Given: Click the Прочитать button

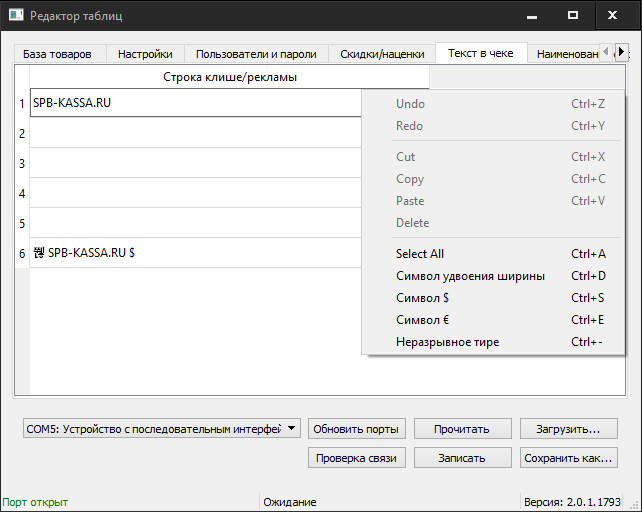Looking at the screenshot, I should (x=462, y=429).
